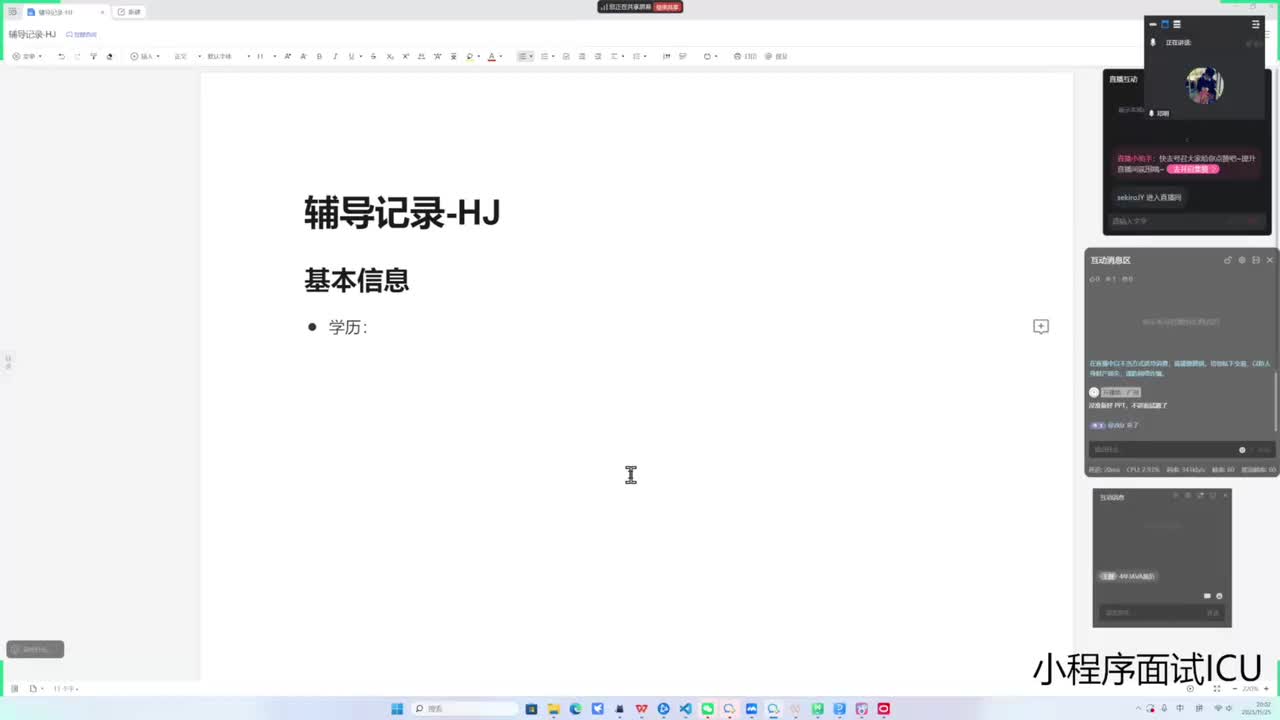Screen dimensions: 1280x720
Task: Open the font size dropdown
Action: coord(265,56)
